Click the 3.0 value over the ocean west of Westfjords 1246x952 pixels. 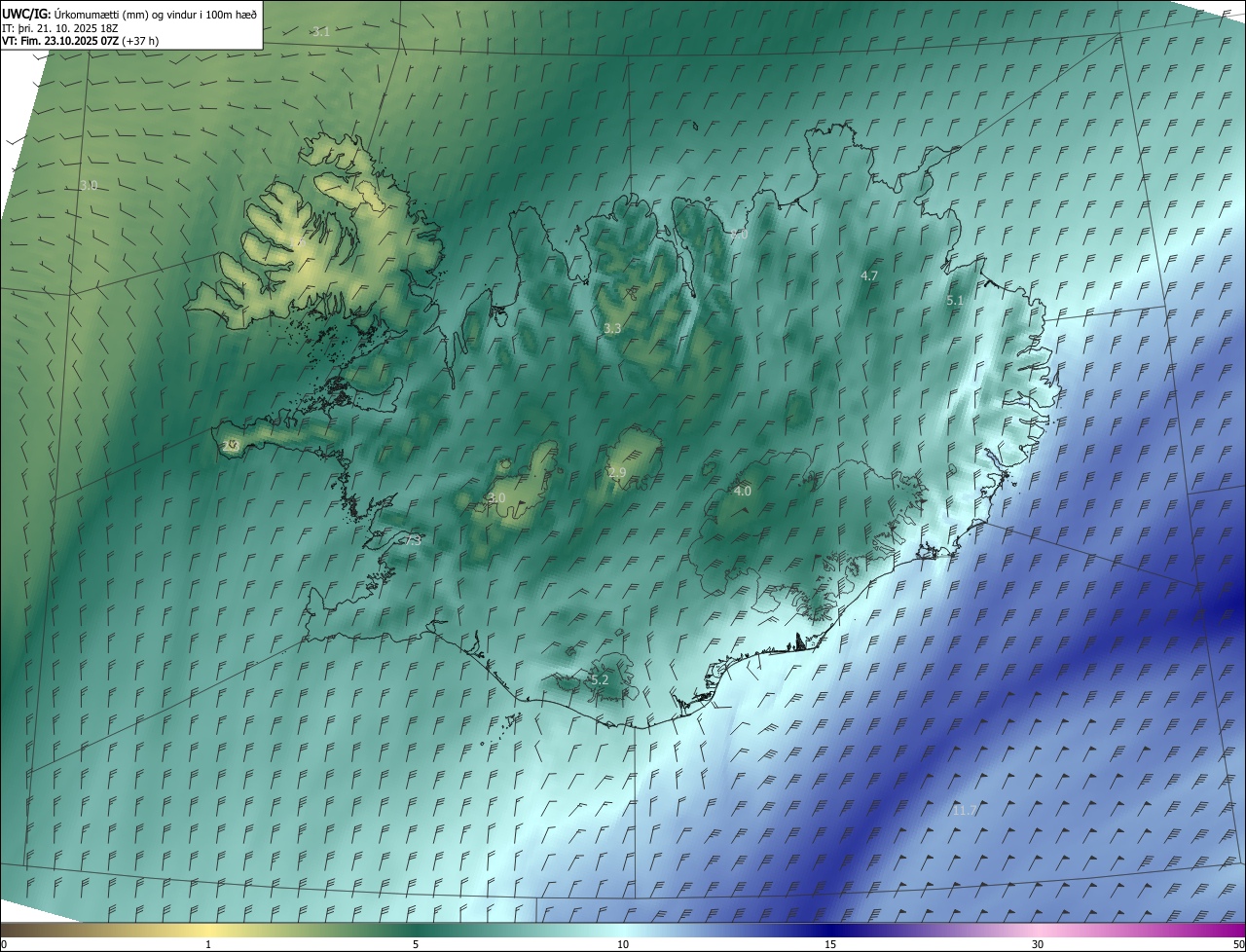coord(89,185)
